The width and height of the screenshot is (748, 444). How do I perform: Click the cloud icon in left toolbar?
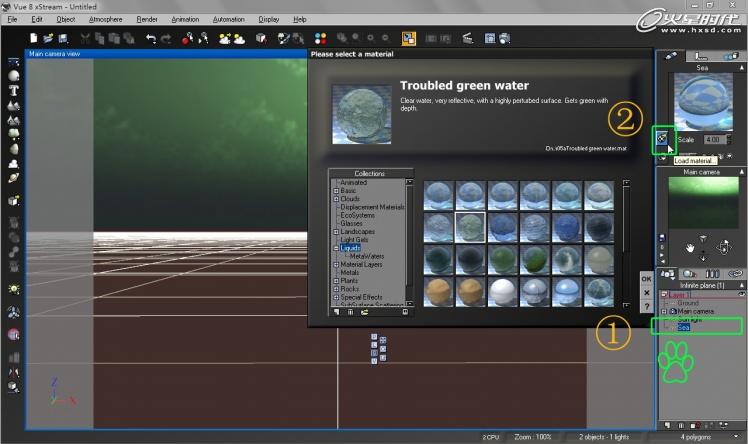click(13, 164)
